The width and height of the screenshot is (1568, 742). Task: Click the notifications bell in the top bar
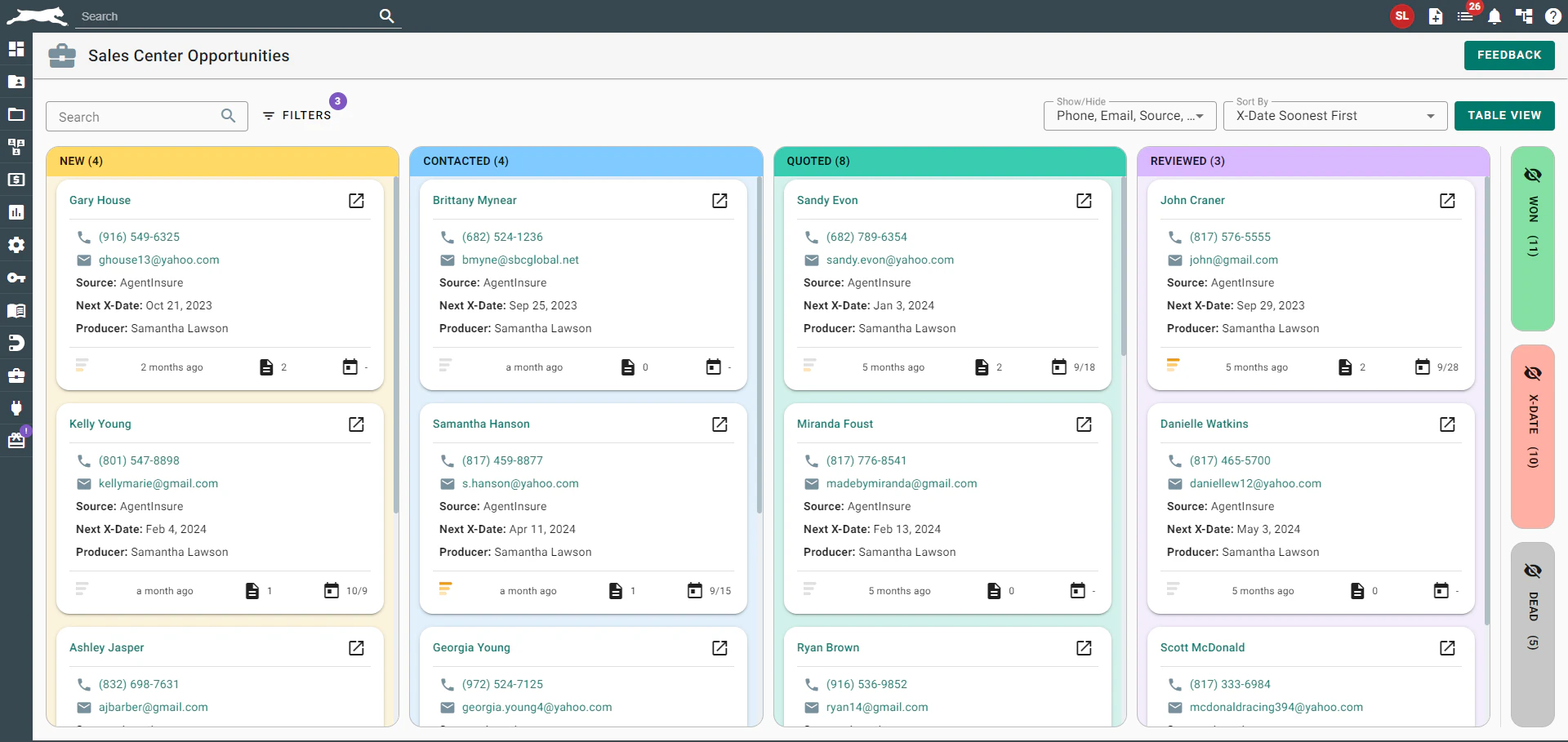(x=1494, y=16)
